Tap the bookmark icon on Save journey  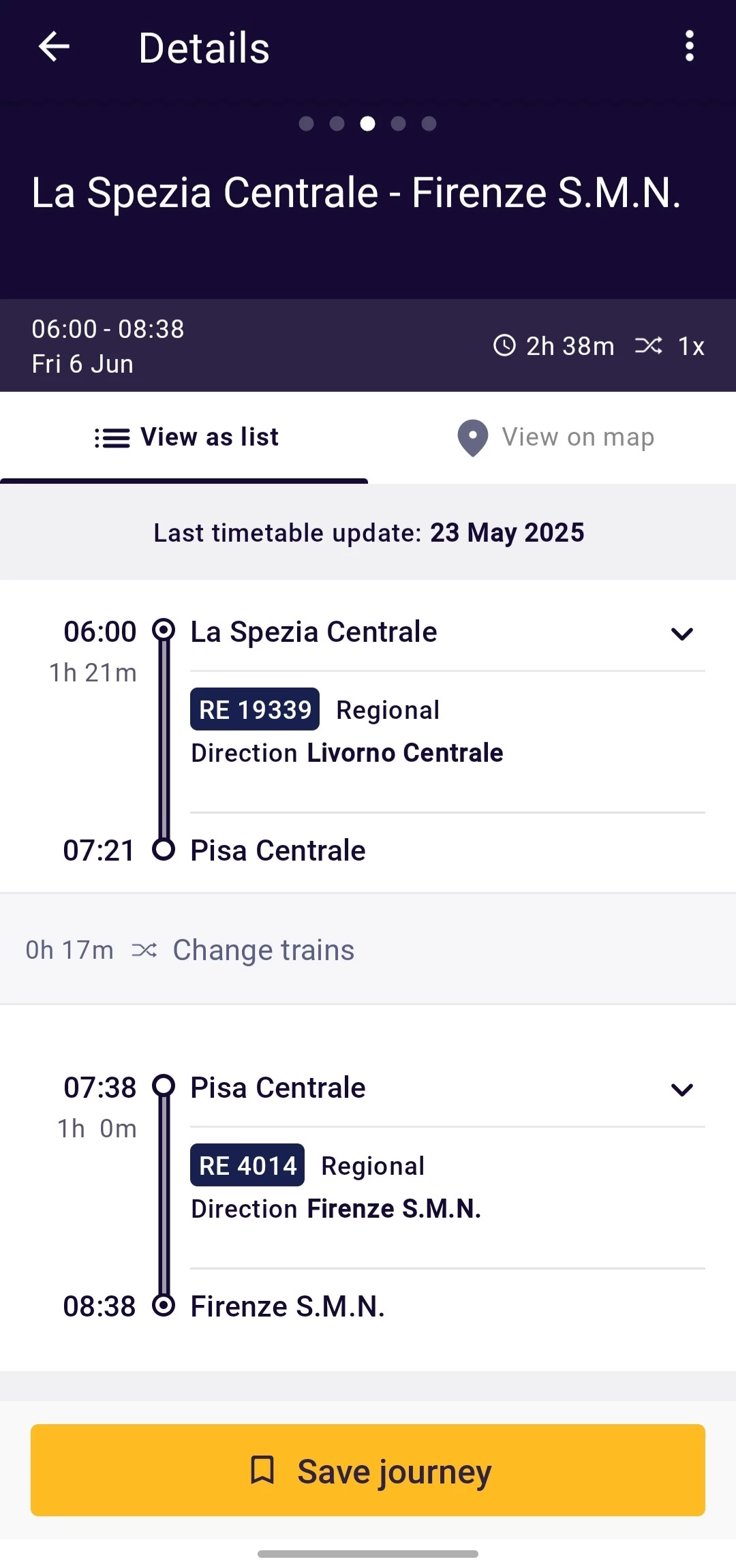point(262,1470)
